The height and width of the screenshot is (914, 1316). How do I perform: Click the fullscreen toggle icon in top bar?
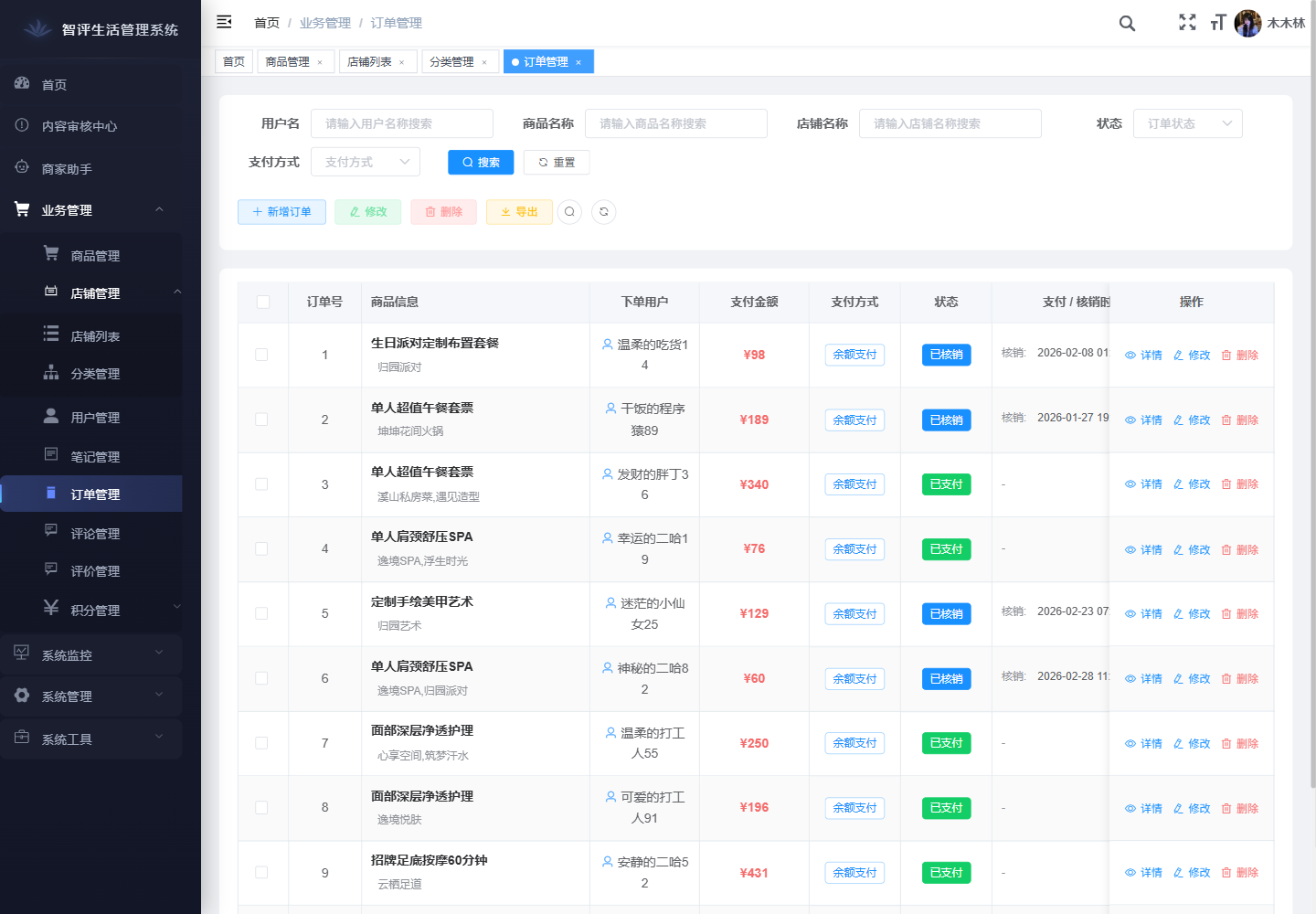[x=1187, y=23]
